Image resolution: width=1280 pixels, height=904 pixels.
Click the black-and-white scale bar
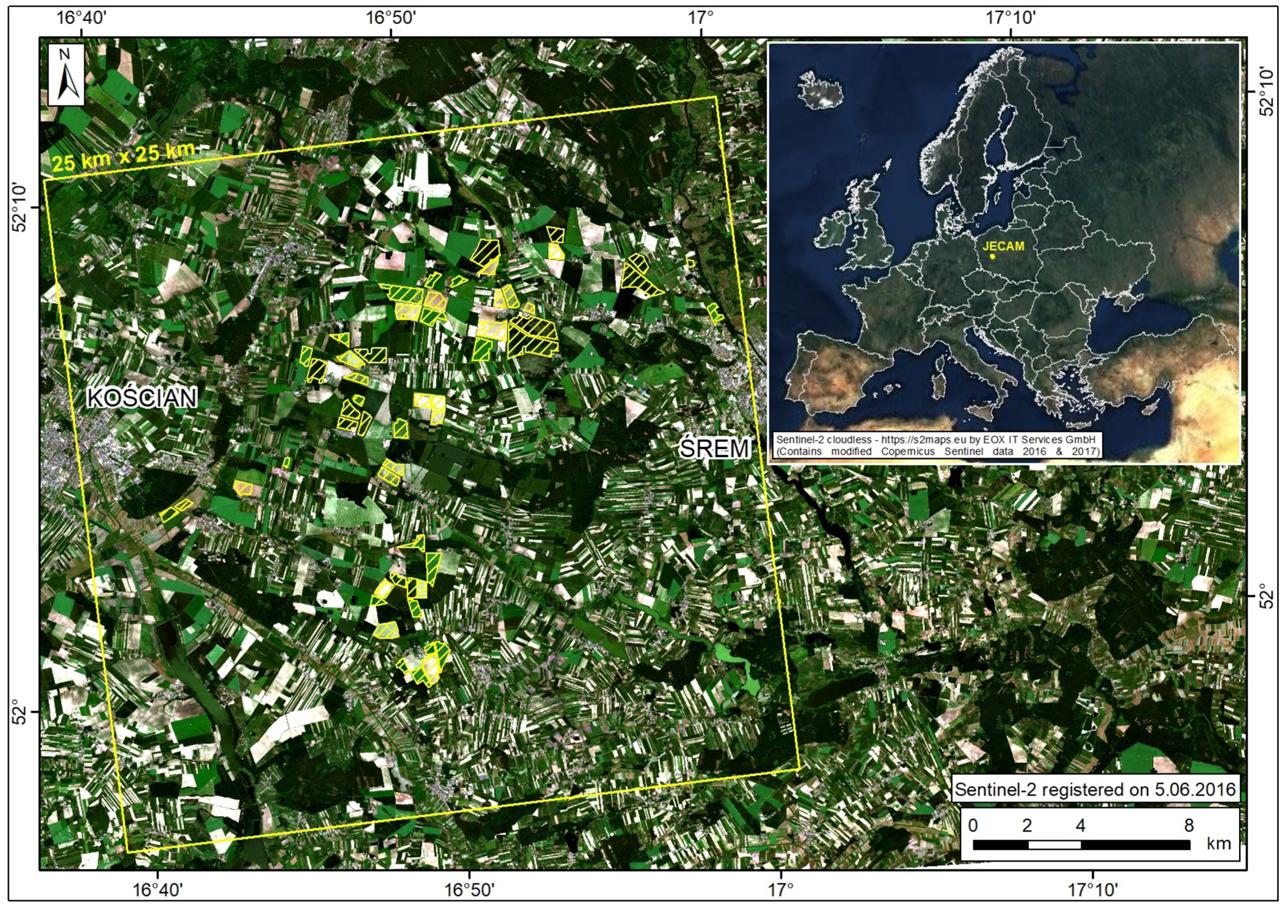[x=1081, y=845]
